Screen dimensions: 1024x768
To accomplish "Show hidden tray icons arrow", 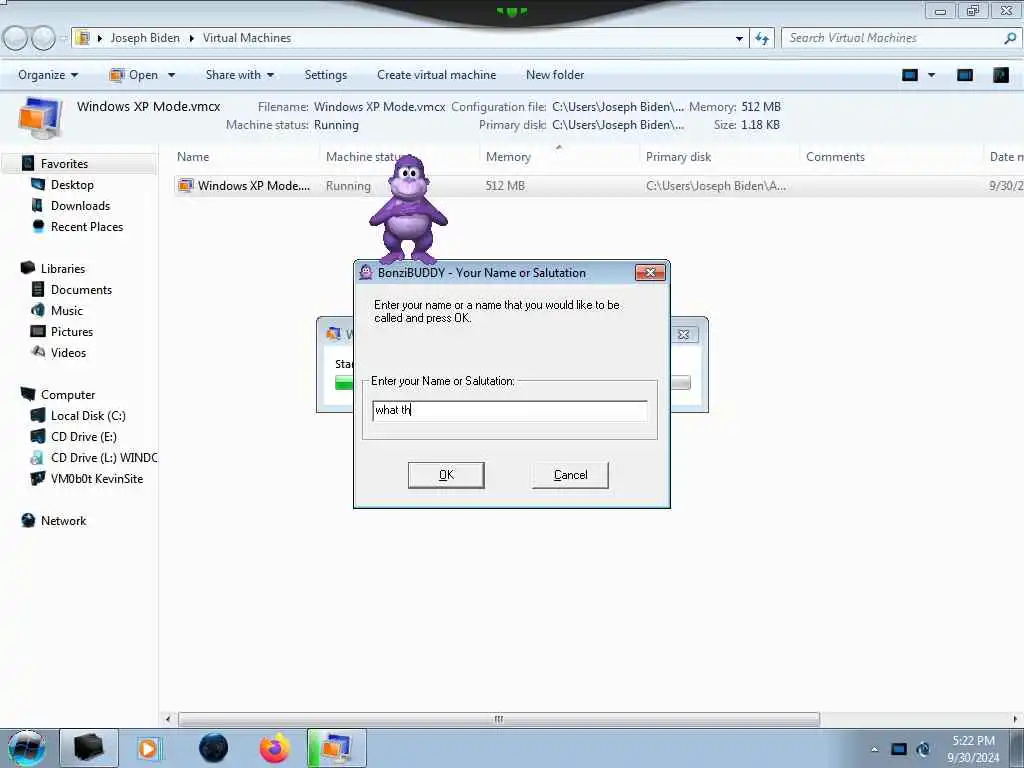I will (874, 749).
